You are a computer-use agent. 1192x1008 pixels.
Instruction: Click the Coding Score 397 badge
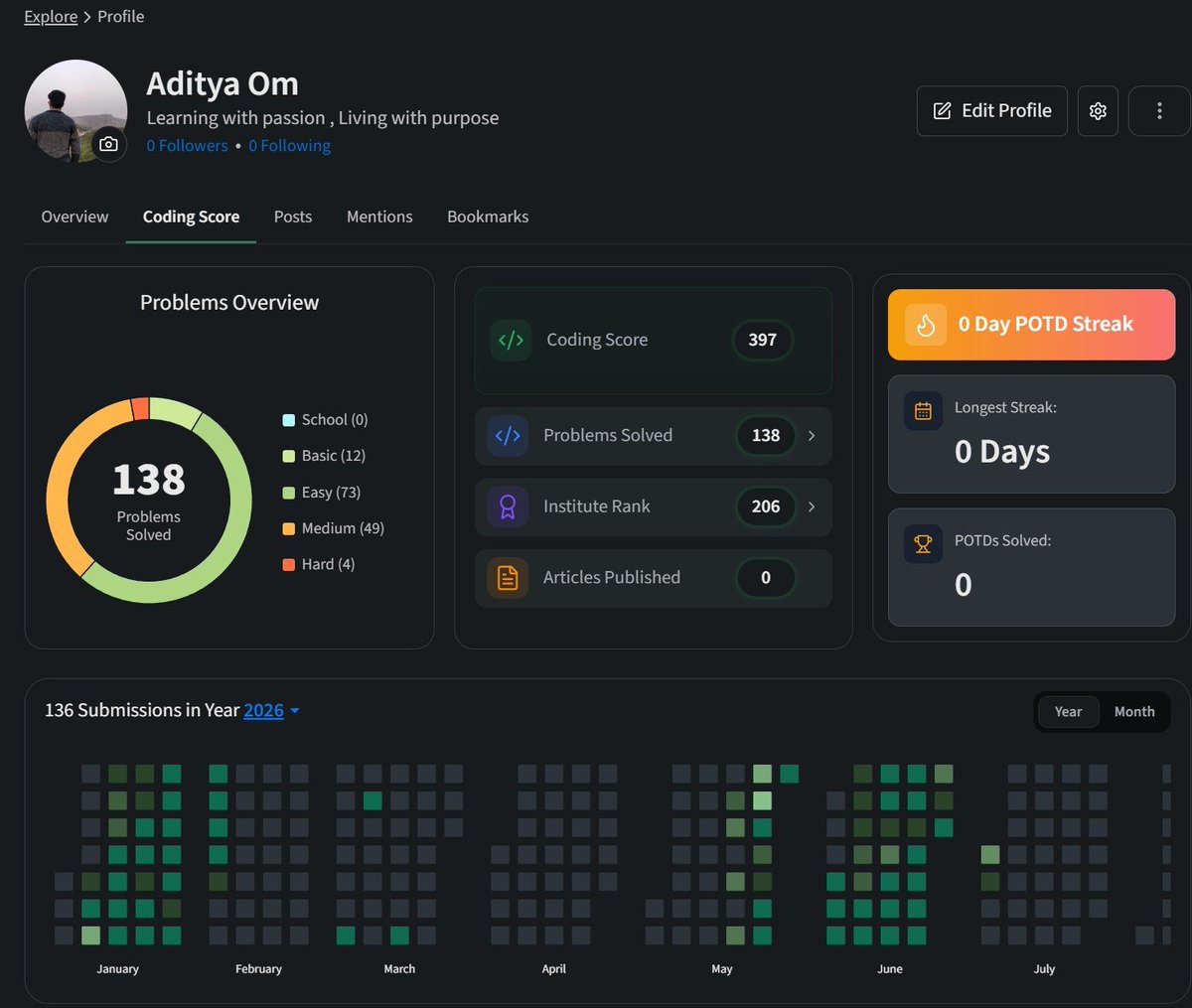[763, 340]
